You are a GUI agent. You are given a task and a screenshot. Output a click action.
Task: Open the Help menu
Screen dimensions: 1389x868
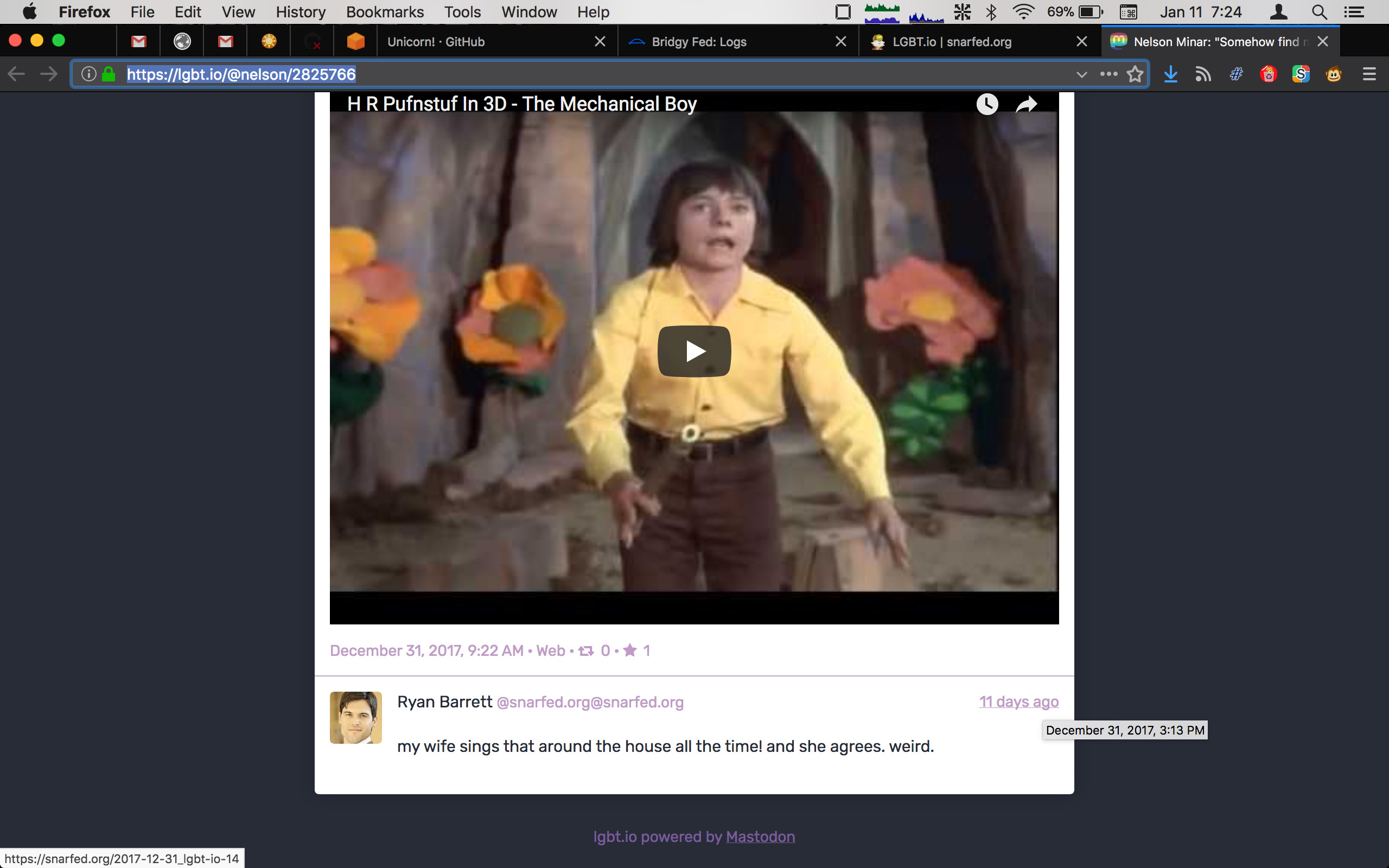(x=594, y=12)
